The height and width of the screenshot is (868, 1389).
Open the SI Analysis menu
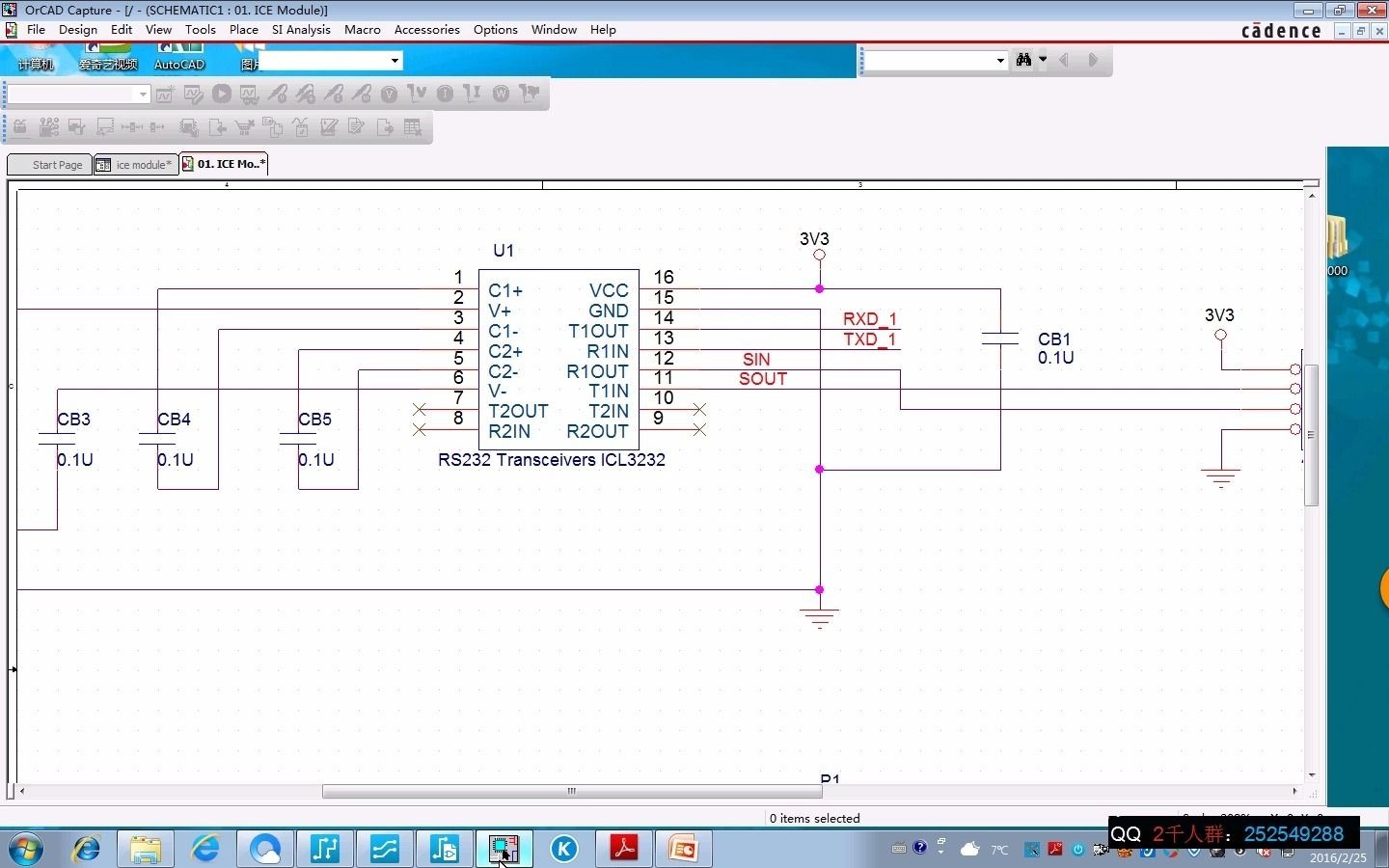(x=301, y=30)
